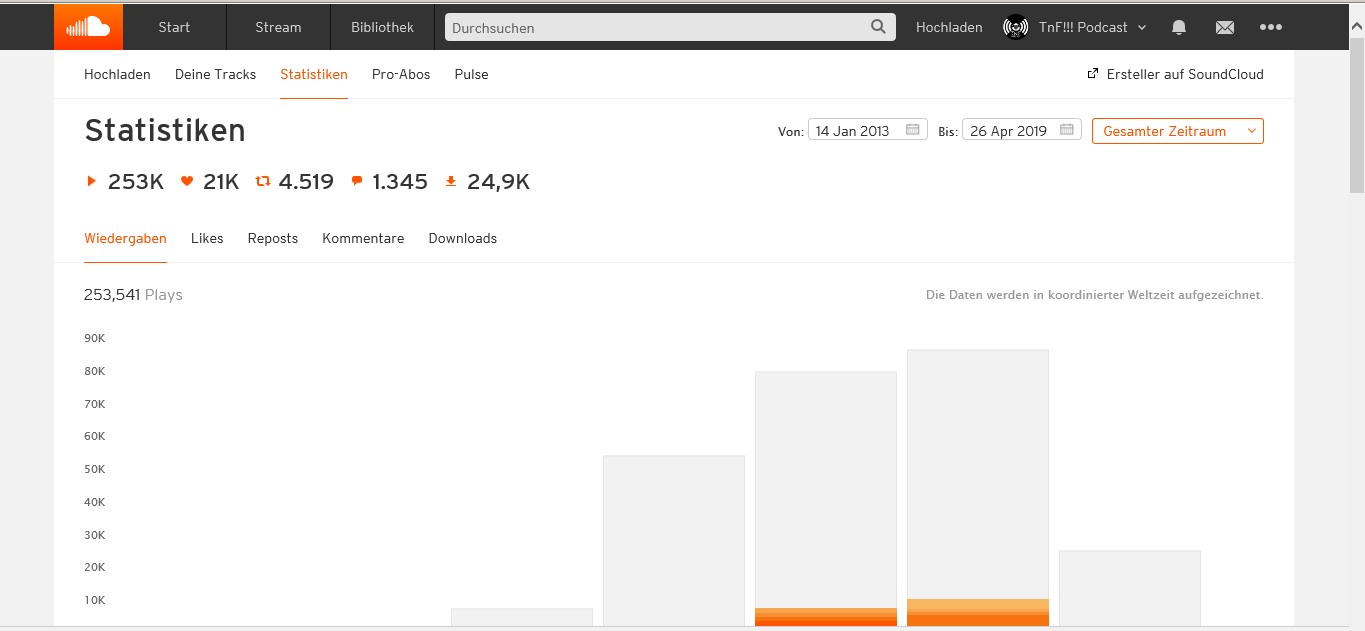Click the 90K axis label
Screen dimensions: 1365x631
pos(95,338)
